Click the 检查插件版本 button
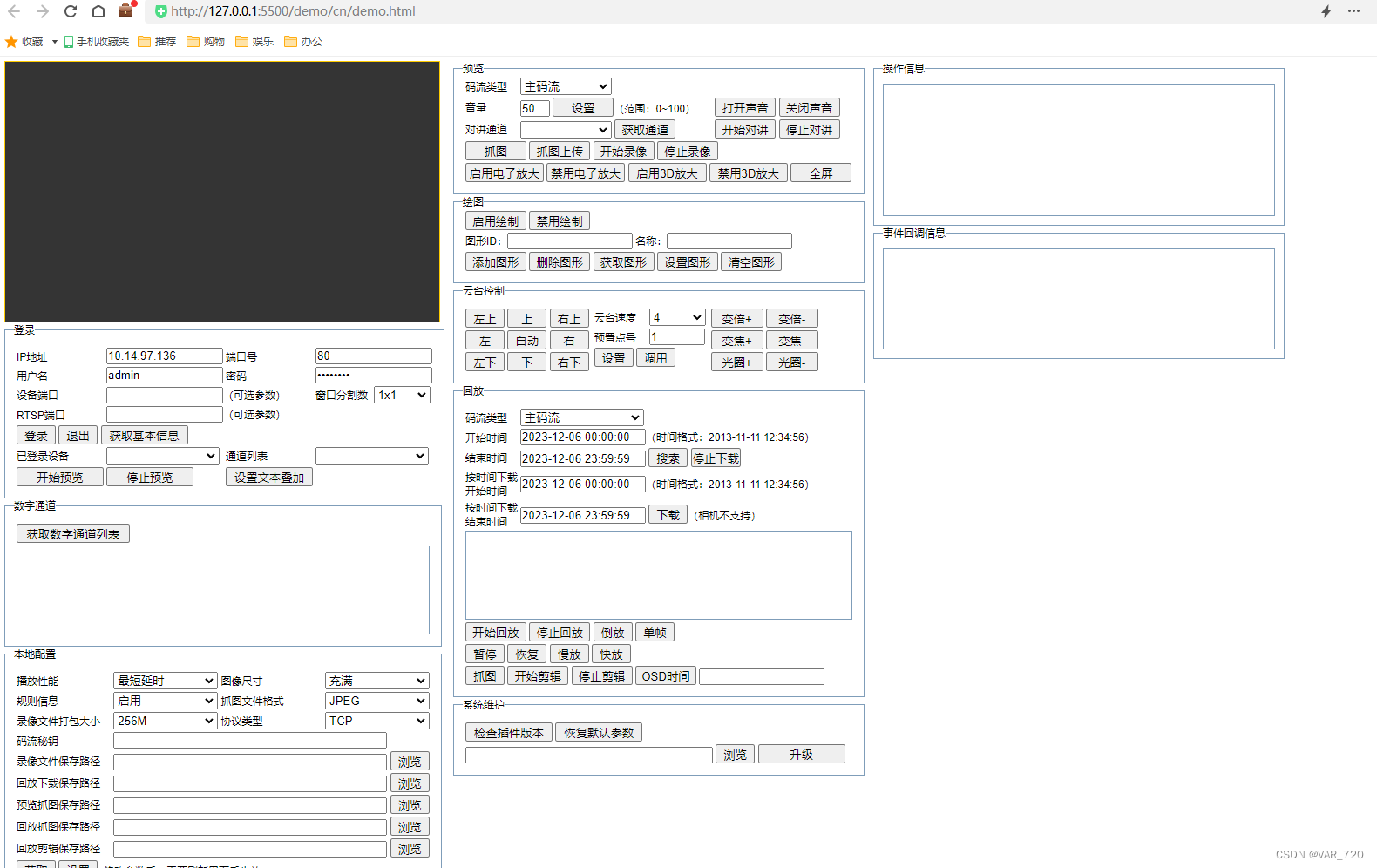Viewport: 1377px width, 868px height. 508,732
